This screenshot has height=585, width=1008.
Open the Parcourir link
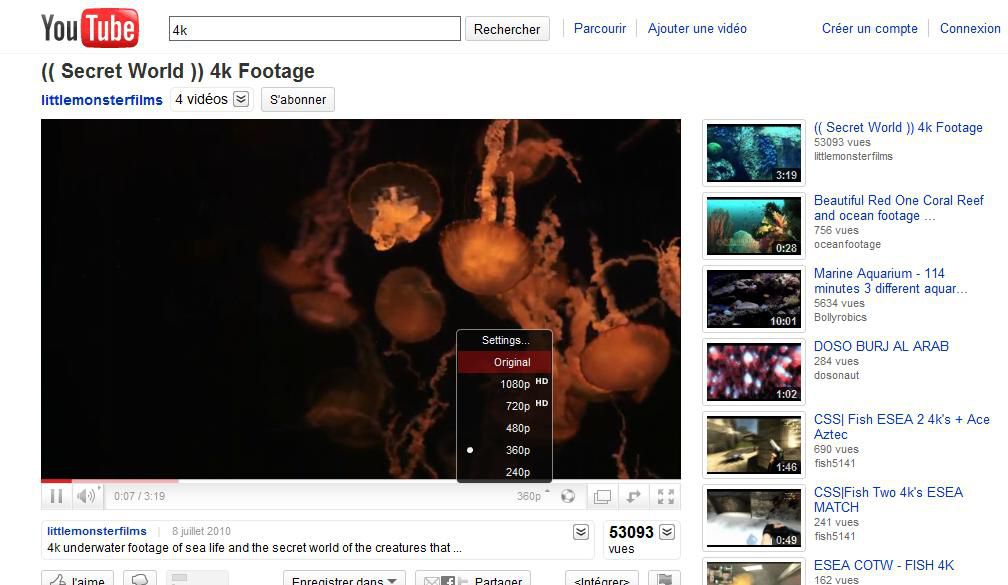[x=600, y=28]
